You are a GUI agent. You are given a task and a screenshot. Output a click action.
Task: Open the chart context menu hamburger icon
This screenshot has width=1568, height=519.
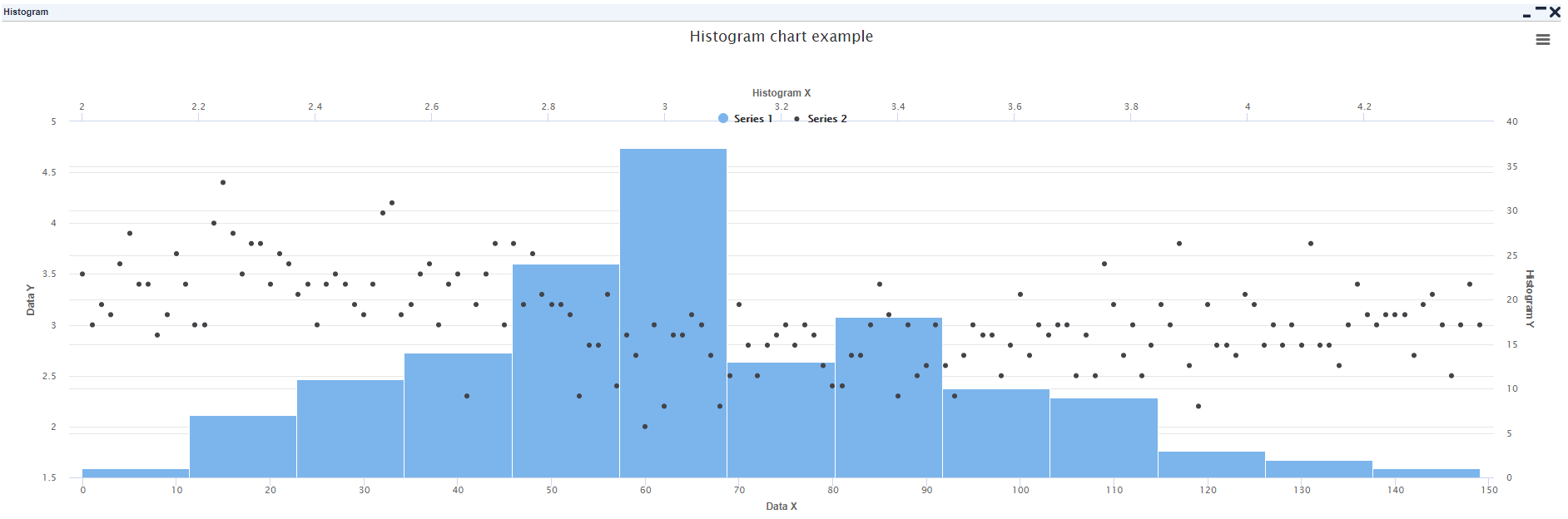tap(1542, 40)
